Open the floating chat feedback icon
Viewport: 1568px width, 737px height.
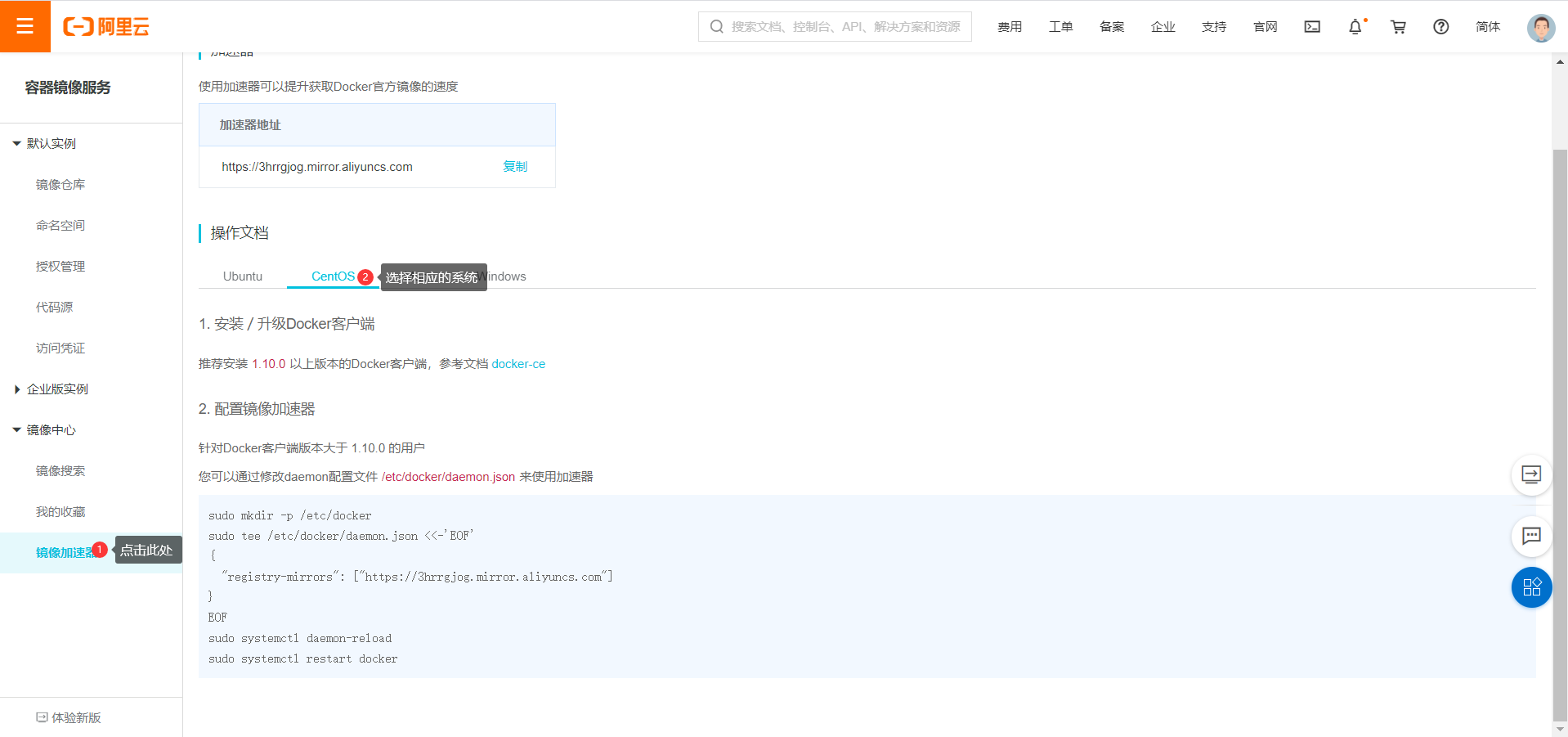pyautogui.click(x=1531, y=536)
